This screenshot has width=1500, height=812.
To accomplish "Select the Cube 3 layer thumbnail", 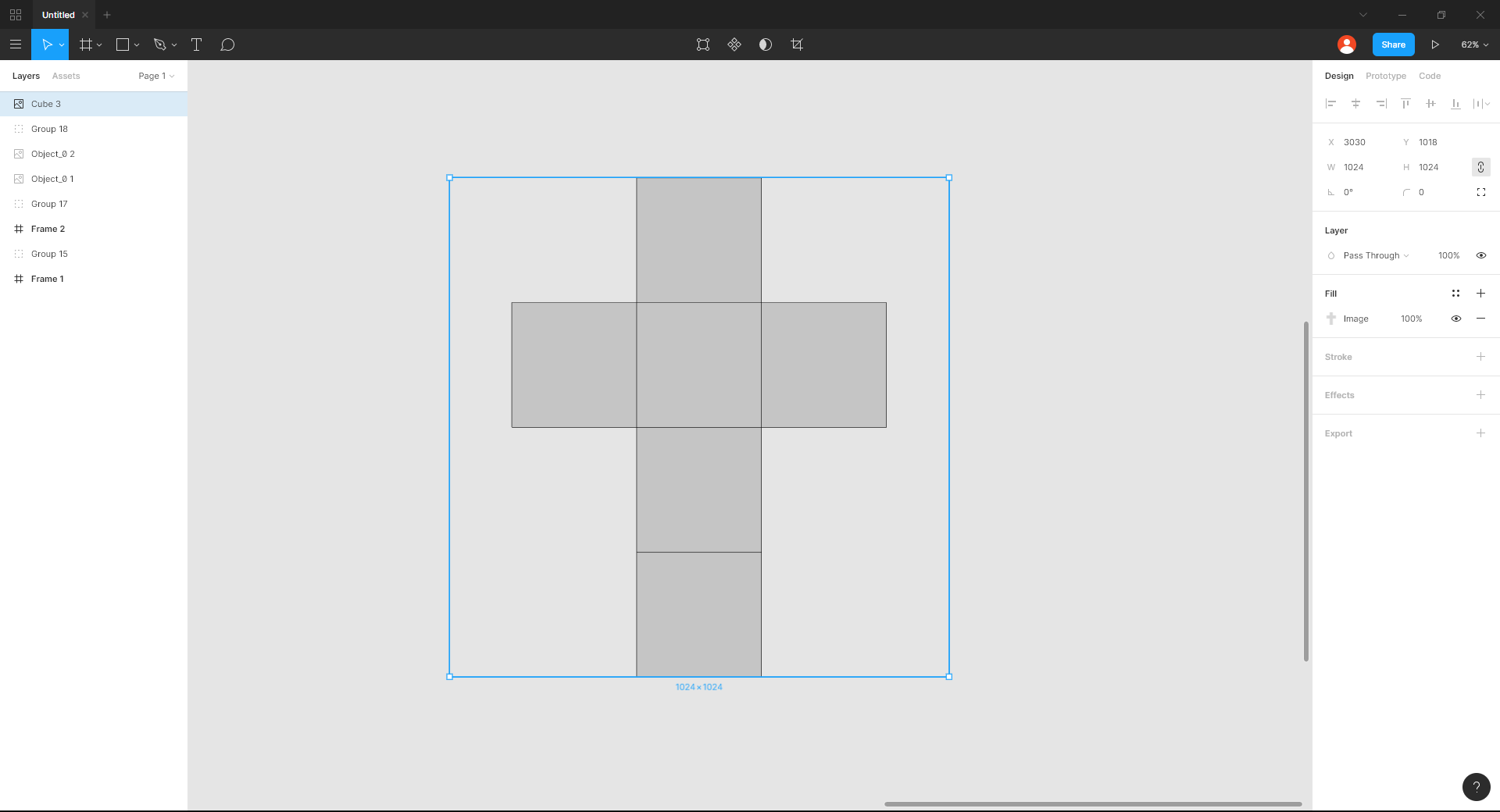I will pos(18,104).
